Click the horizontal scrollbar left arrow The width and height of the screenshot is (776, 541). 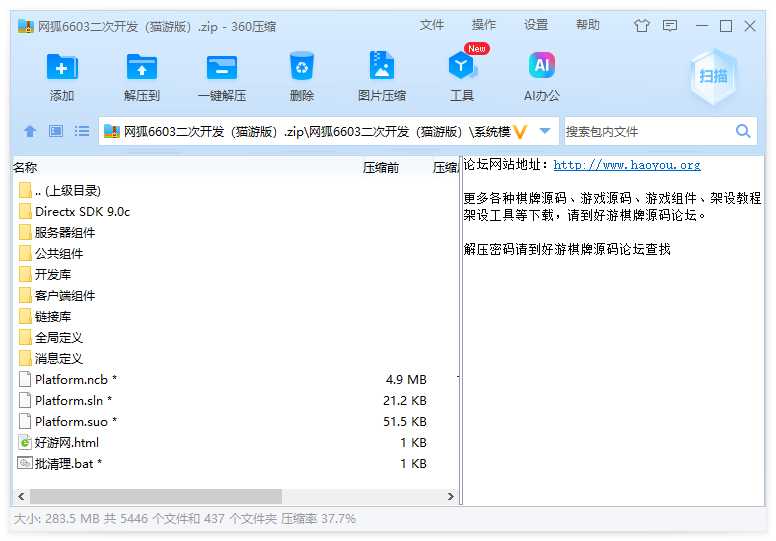pos(21,496)
